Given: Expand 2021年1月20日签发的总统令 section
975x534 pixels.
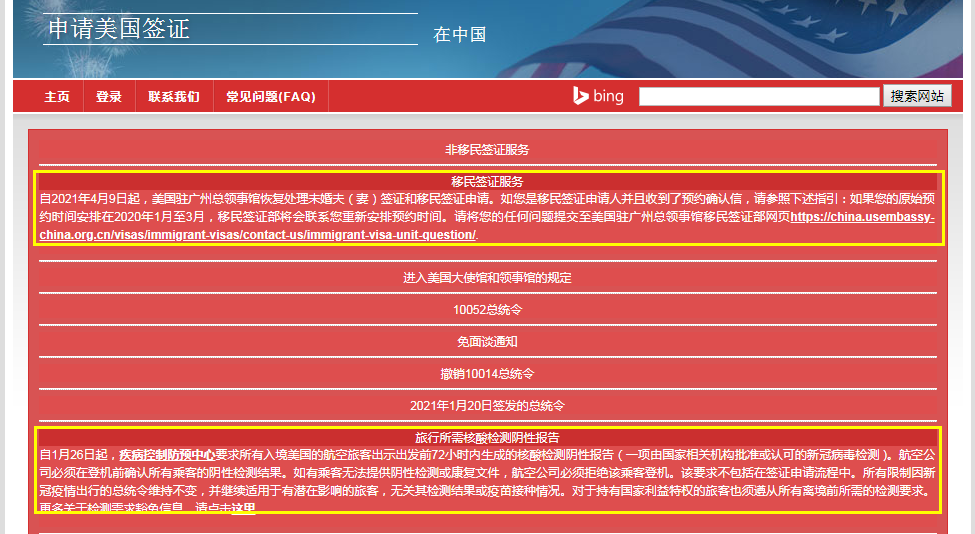Looking at the screenshot, I should pyautogui.click(x=488, y=406).
